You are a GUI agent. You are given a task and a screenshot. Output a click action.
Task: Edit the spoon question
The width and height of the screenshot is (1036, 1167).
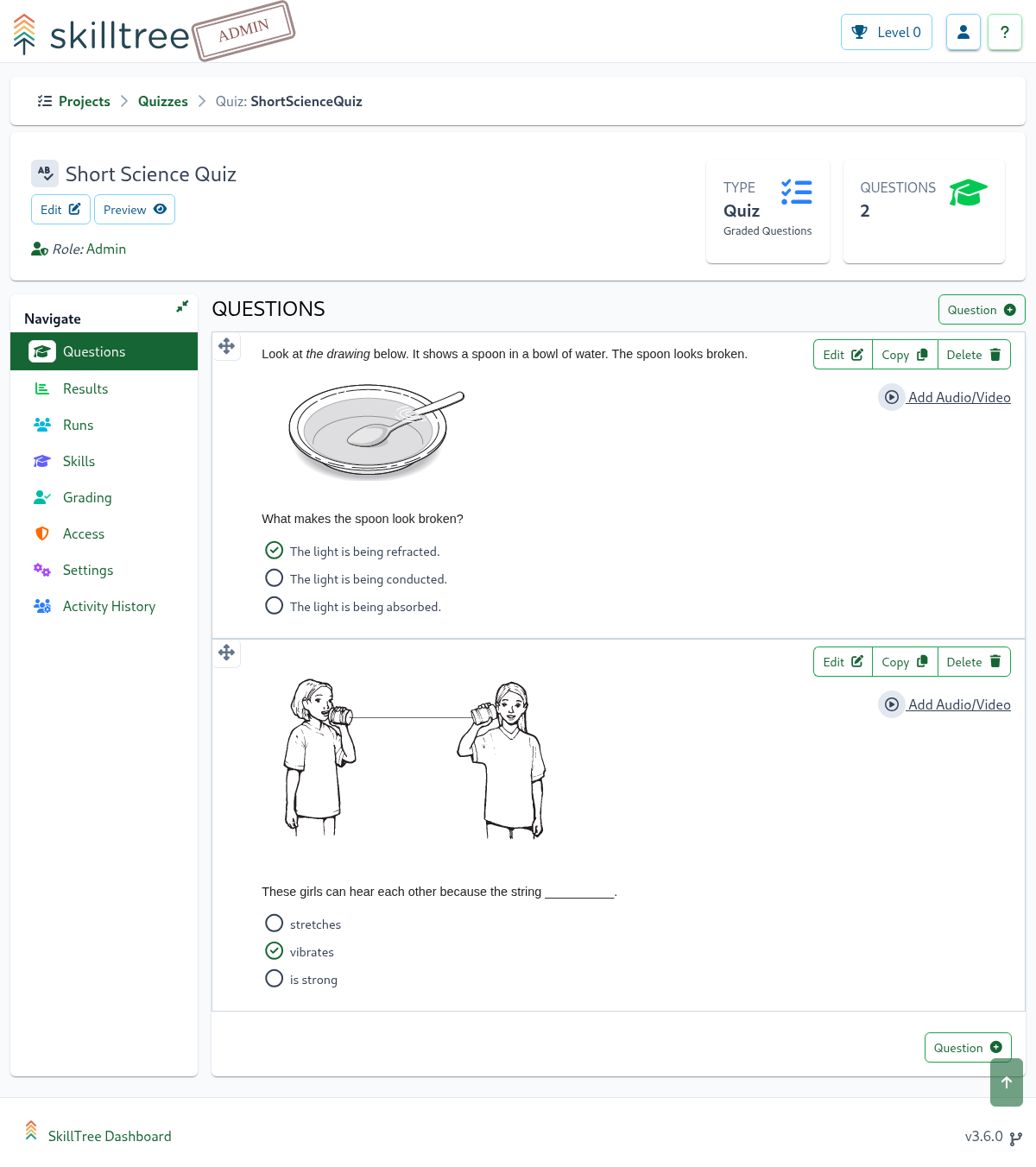(843, 355)
